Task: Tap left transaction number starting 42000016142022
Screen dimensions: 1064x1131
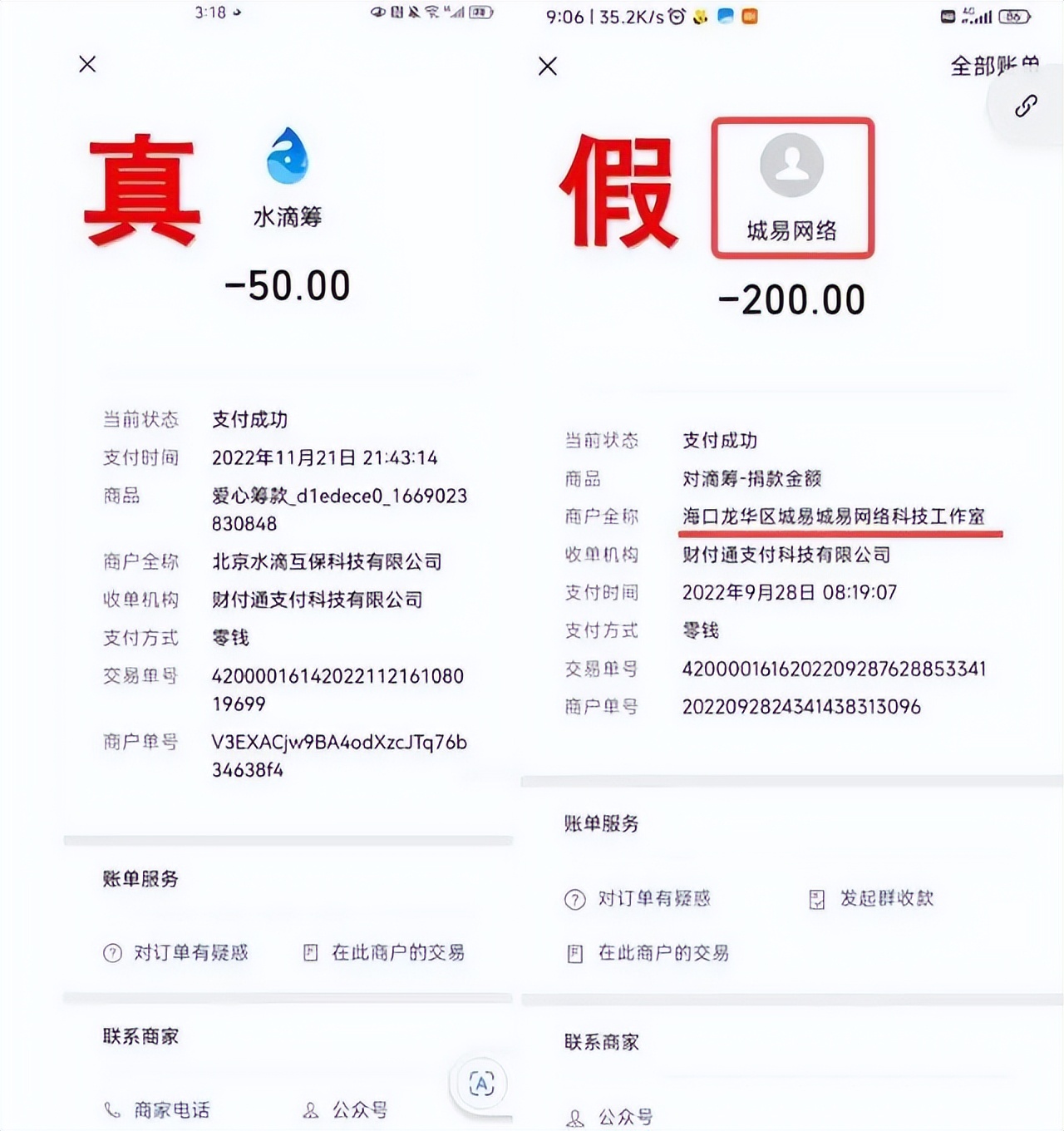Action: point(337,689)
